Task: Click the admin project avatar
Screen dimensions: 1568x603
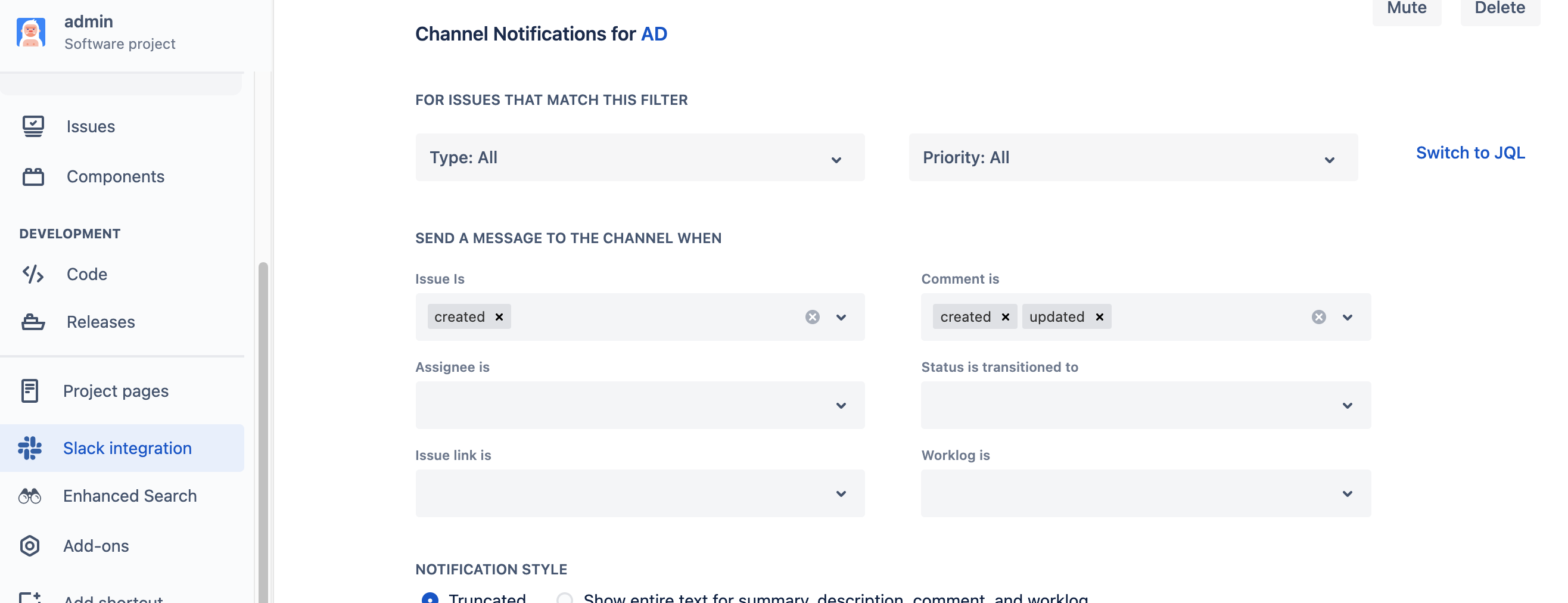Action: coord(31,32)
